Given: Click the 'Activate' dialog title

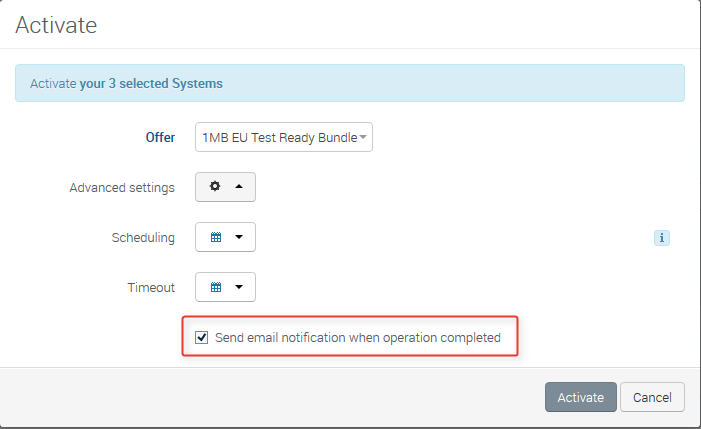Looking at the screenshot, I should coord(56,25).
